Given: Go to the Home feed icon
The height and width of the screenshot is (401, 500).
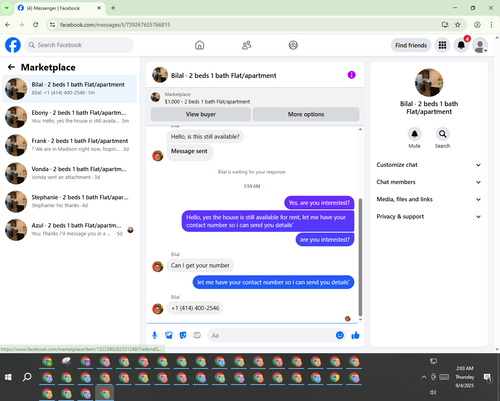Looking at the screenshot, I should [199, 45].
